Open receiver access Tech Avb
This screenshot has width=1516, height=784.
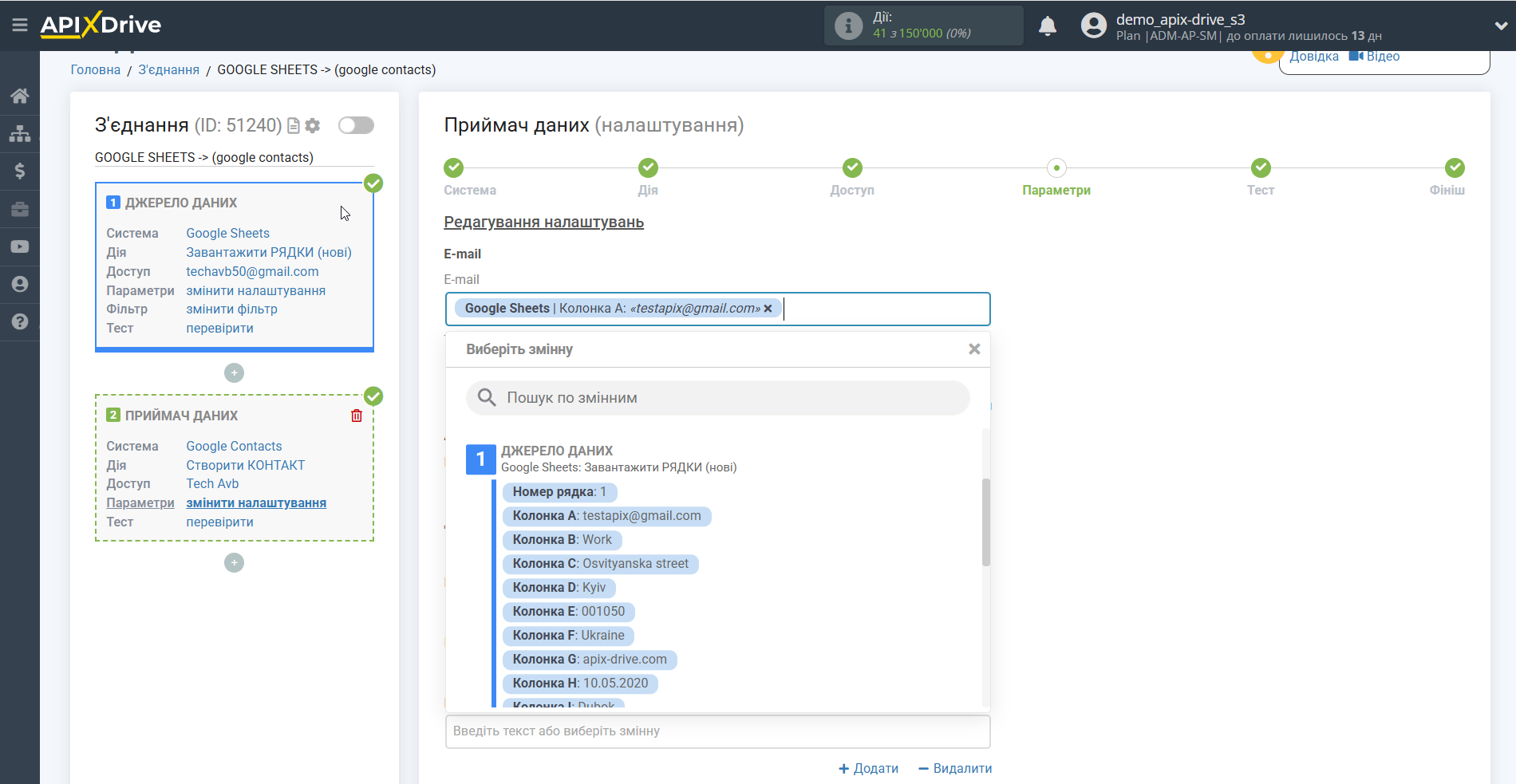(212, 483)
